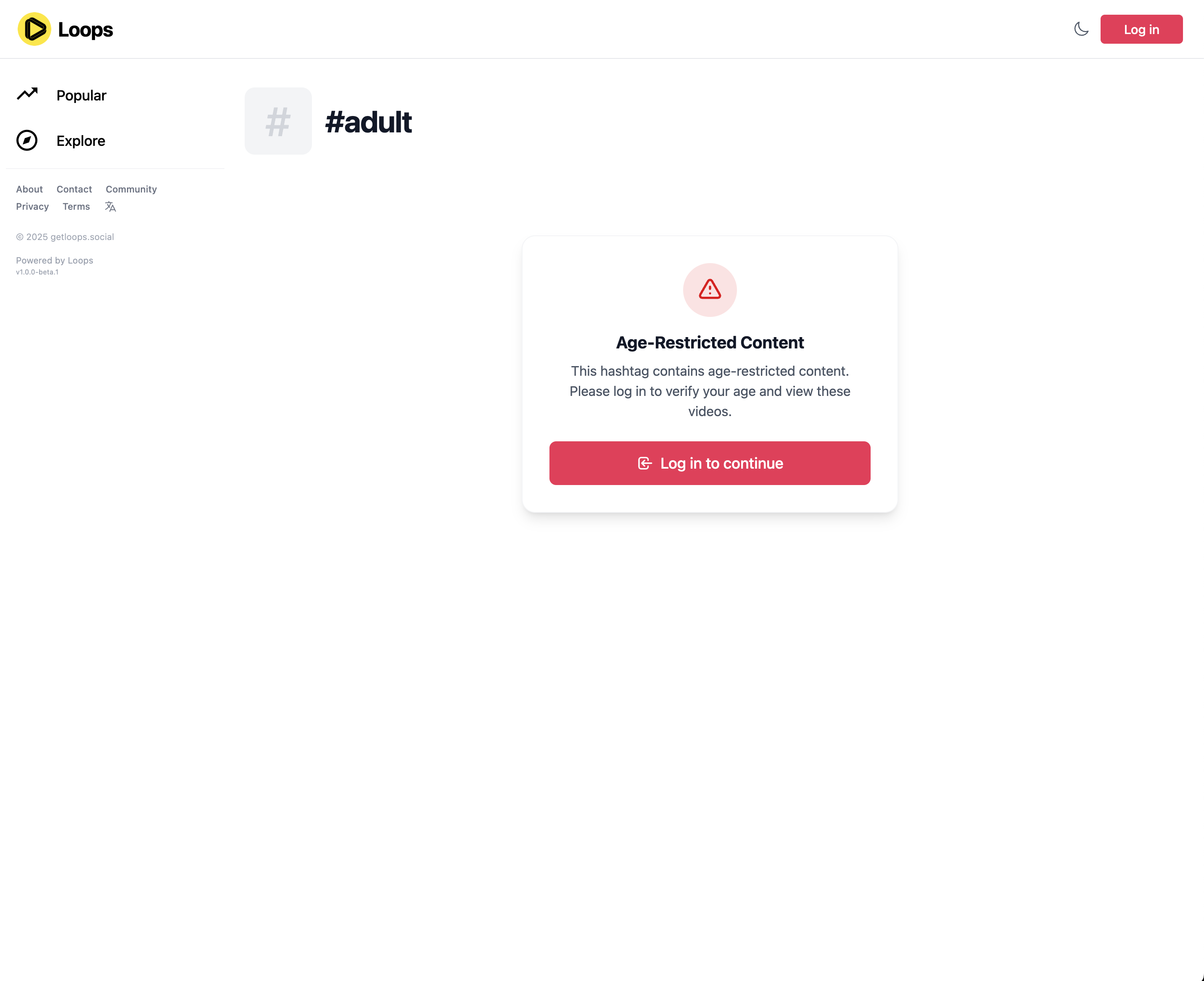Click the Popular trending arrow icon

[x=27, y=94]
